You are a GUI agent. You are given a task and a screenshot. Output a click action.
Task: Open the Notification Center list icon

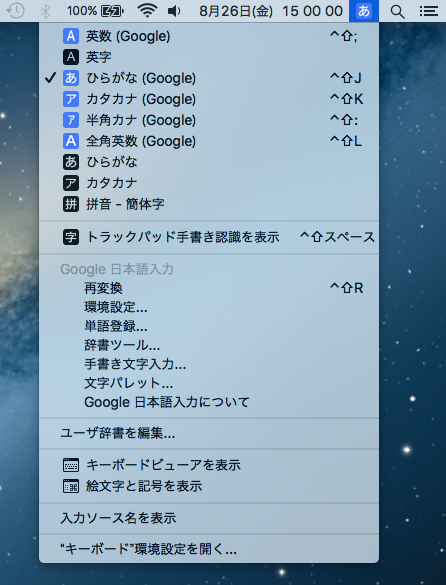[x=428, y=11]
